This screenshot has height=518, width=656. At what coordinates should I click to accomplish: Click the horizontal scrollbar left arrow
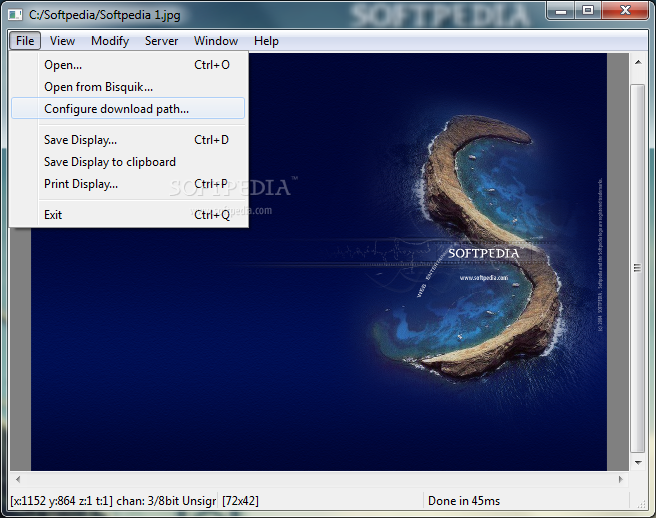point(18,479)
